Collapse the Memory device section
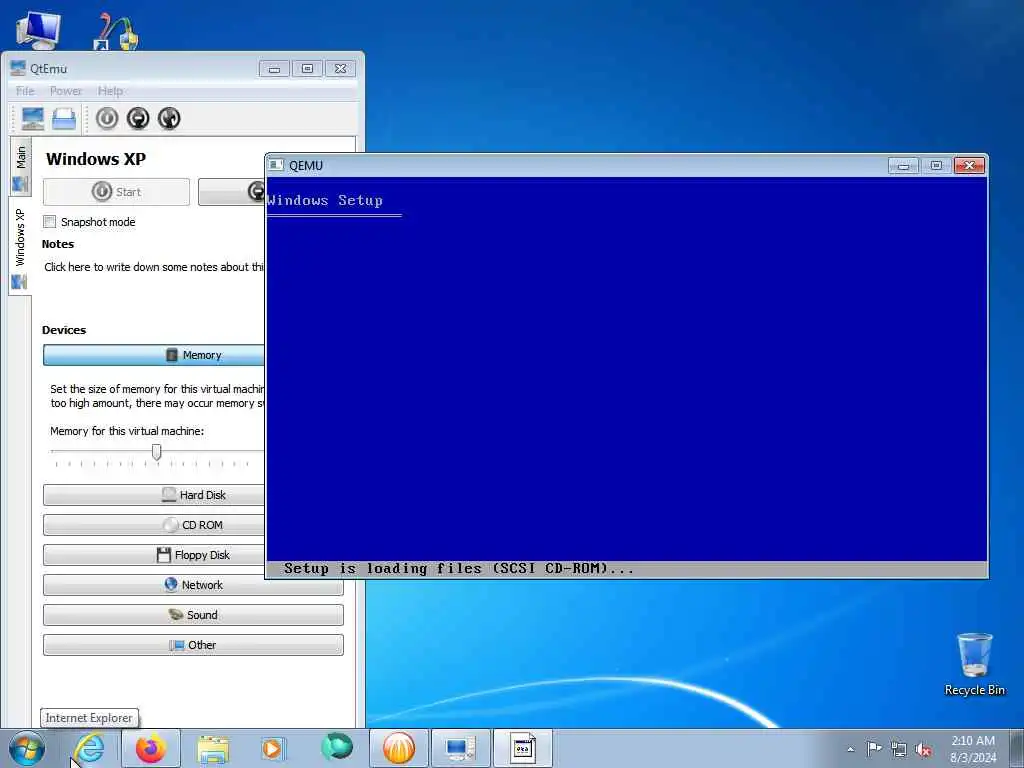This screenshot has height=768, width=1024. pos(154,355)
